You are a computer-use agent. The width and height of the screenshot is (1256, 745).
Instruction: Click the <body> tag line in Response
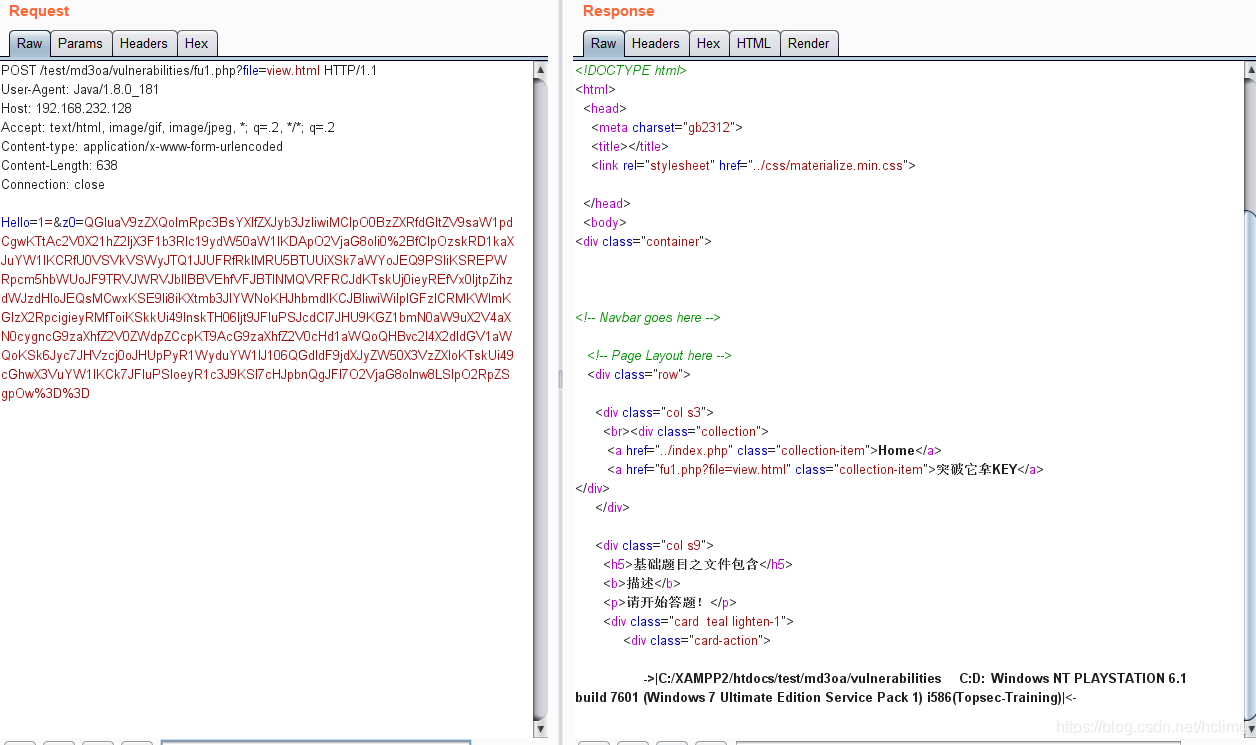605,223
